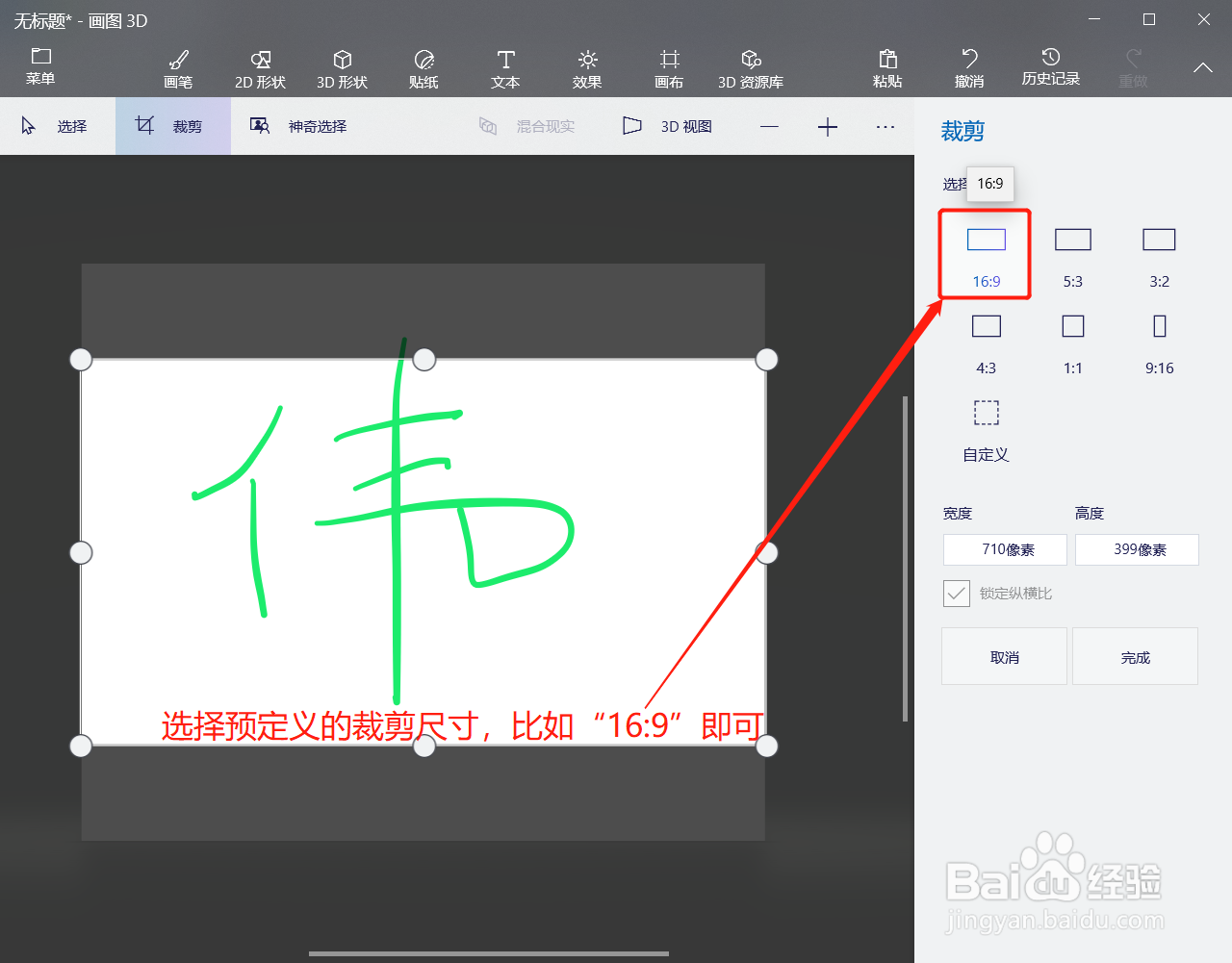Open the 贴纸 (Stickers) panel

click(423, 67)
